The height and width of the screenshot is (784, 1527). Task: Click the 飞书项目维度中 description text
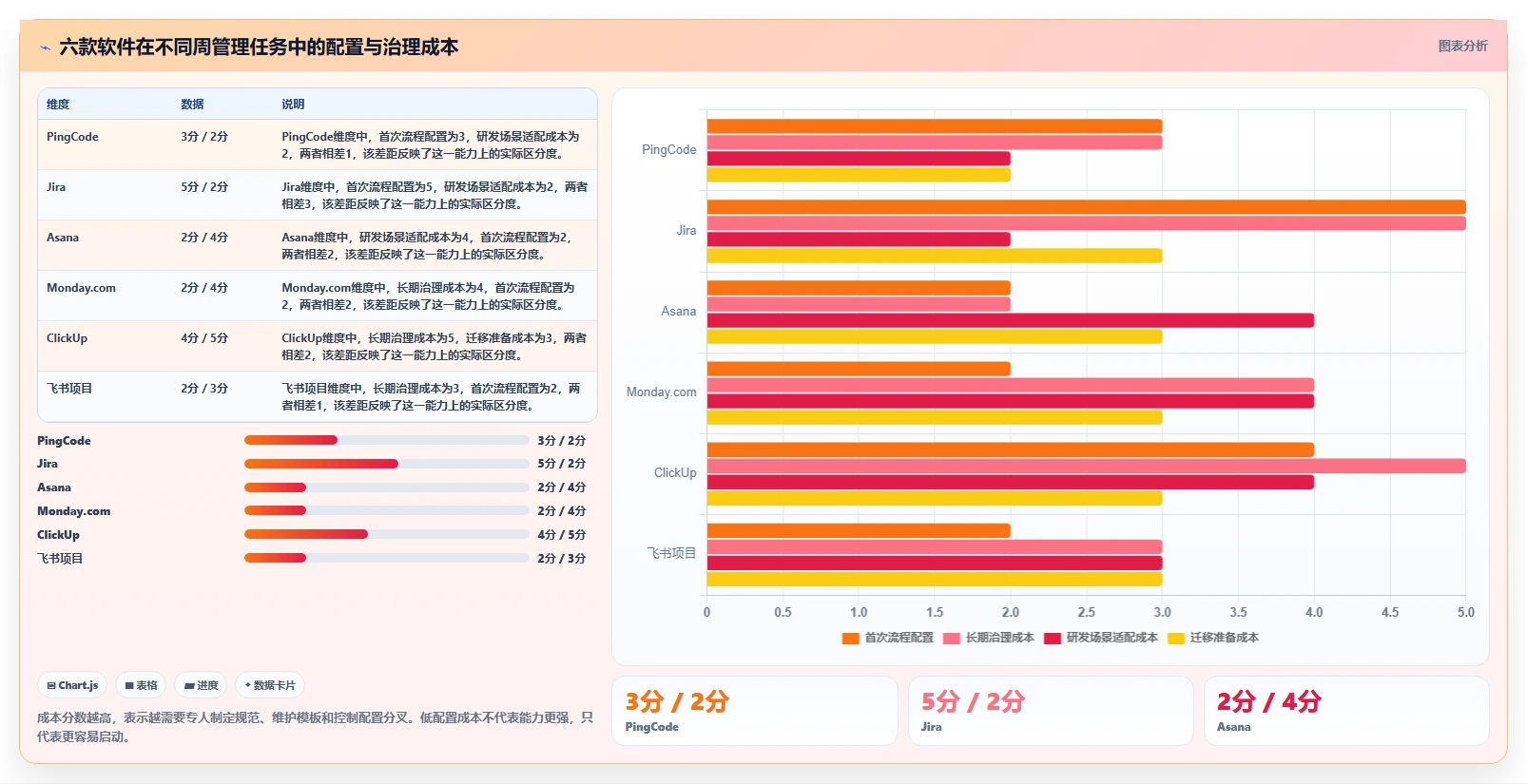point(432,397)
